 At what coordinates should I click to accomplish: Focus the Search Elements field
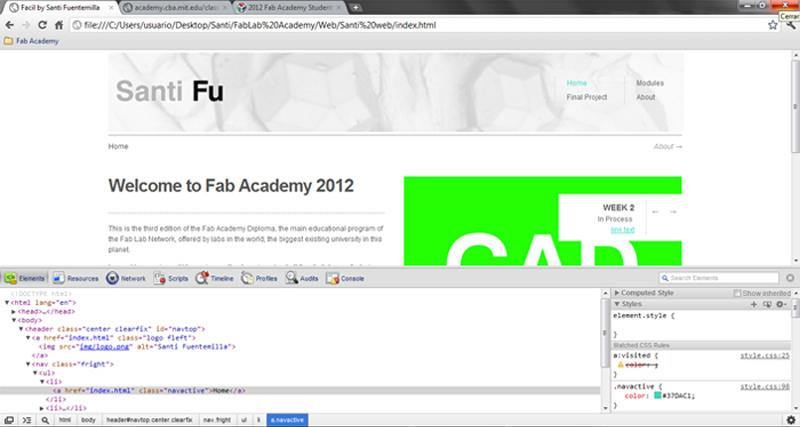[718, 278]
